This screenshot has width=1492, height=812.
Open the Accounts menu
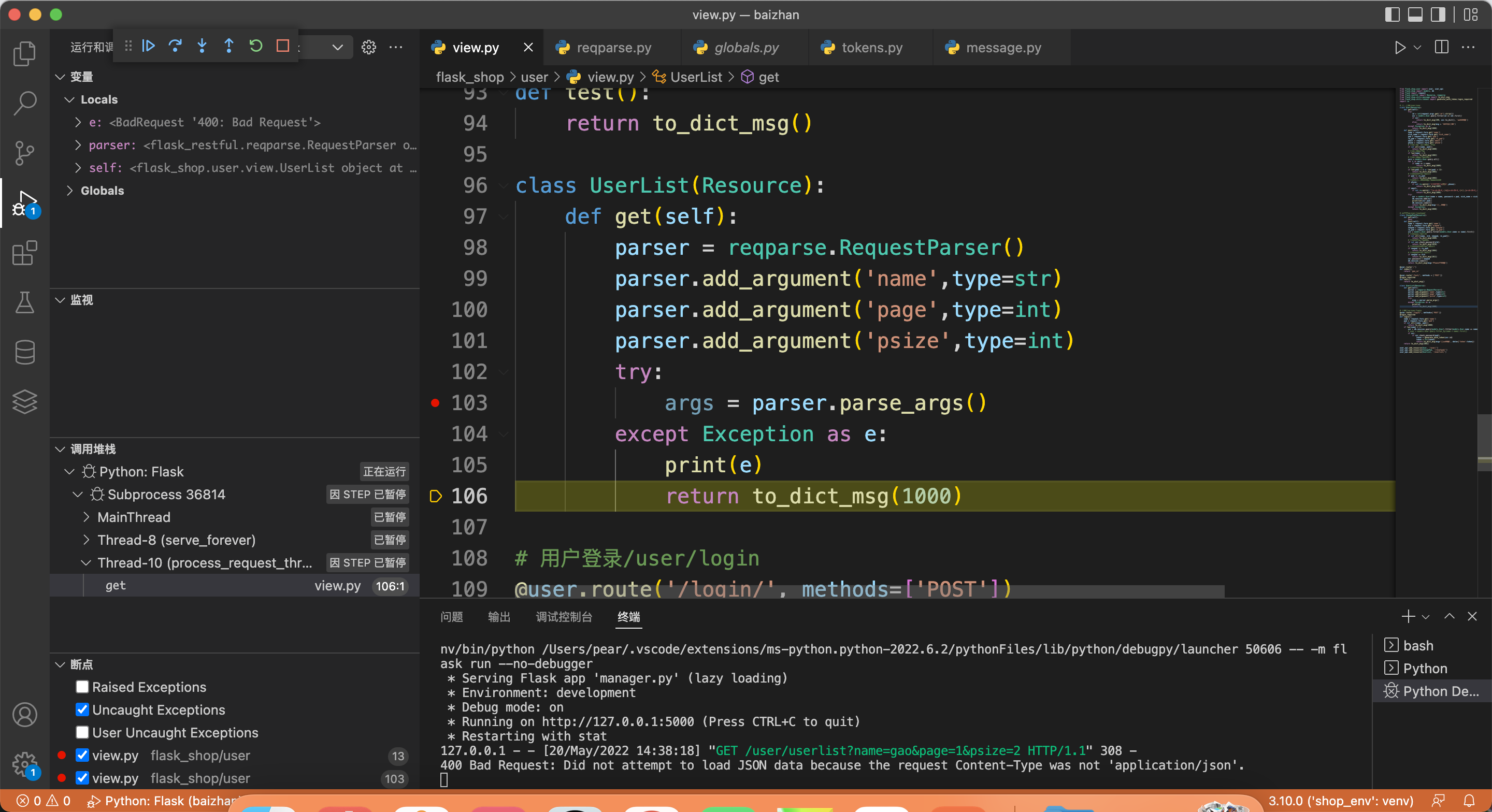pyautogui.click(x=24, y=715)
